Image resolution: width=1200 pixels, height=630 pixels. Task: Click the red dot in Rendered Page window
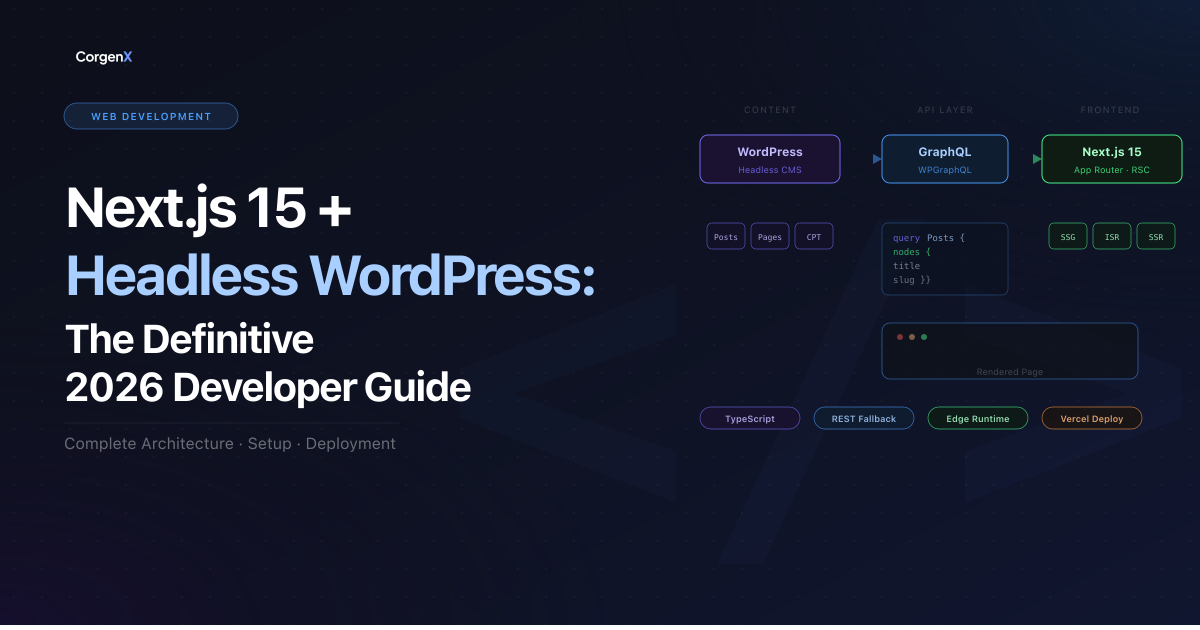pyautogui.click(x=900, y=337)
